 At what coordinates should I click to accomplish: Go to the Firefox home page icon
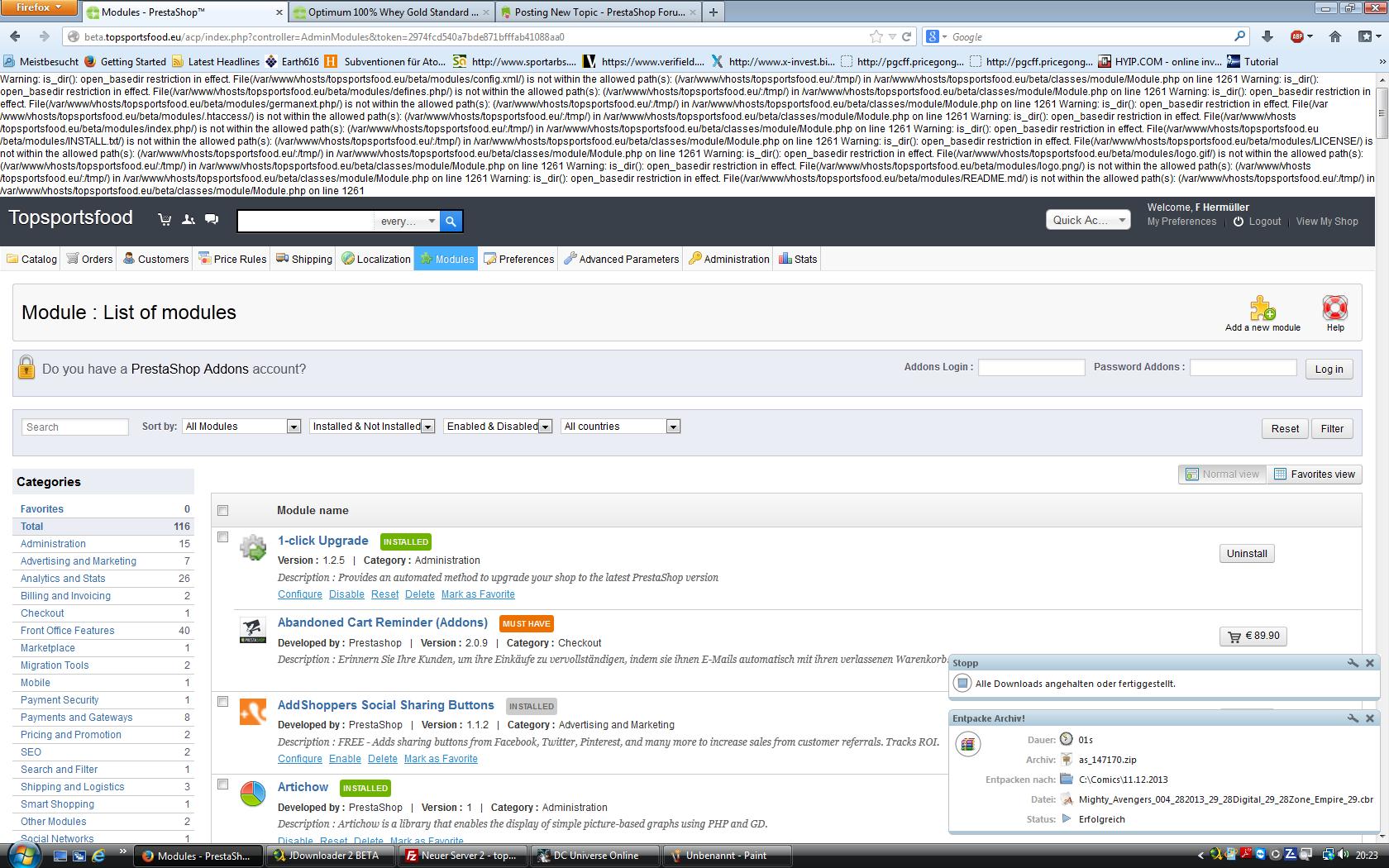point(1335,36)
